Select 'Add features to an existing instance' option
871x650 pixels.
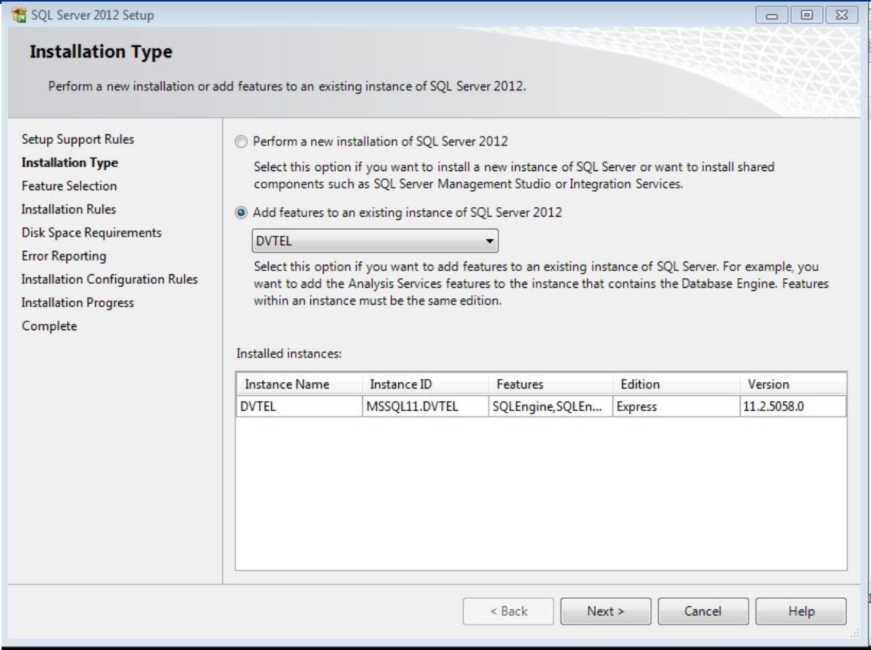click(x=240, y=213)
